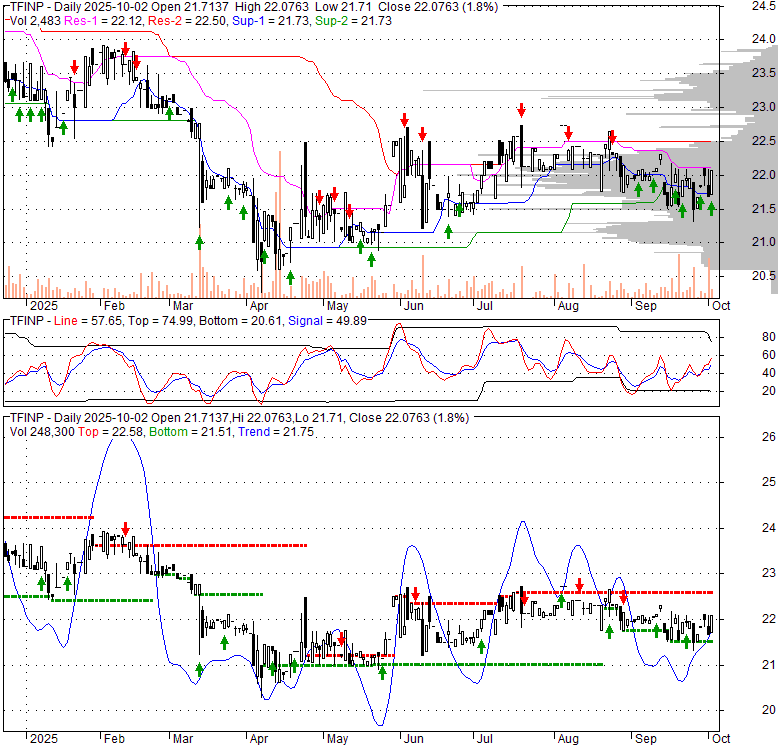Click the bottom chart's 21 price label

(769, 664)
